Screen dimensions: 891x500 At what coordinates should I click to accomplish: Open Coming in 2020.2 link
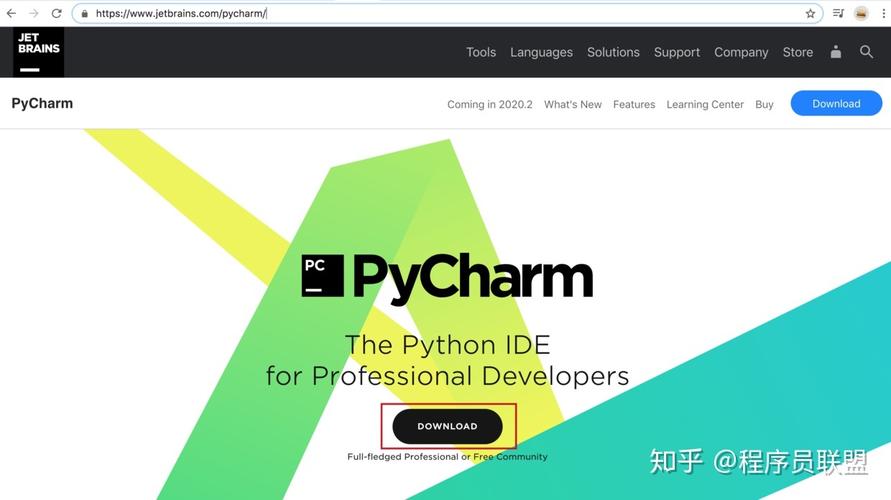tap(490, 105)
